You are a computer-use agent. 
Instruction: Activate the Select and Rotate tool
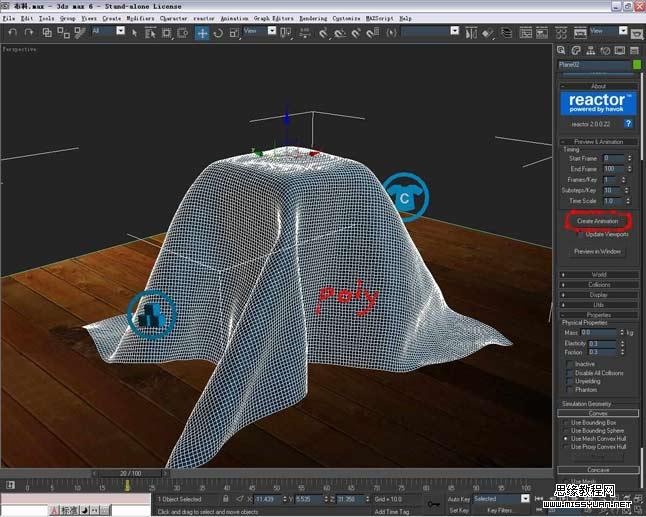(x=218, y=33)
